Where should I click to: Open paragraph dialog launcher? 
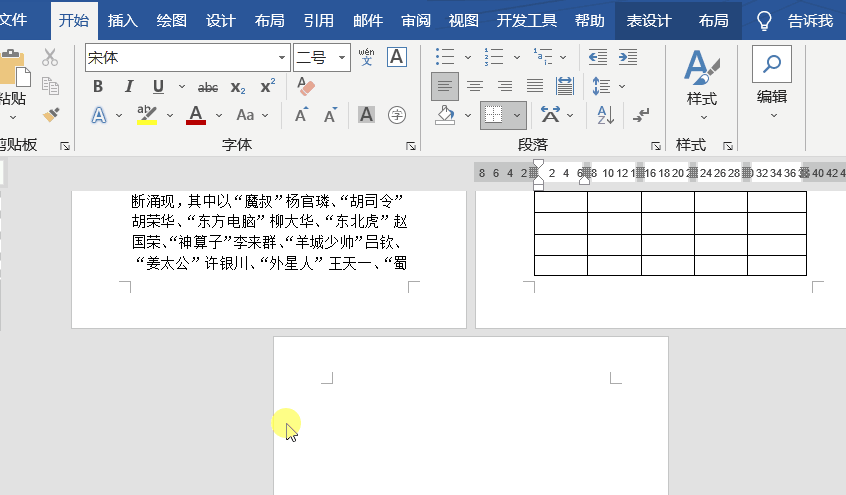[x=656, y=146]
